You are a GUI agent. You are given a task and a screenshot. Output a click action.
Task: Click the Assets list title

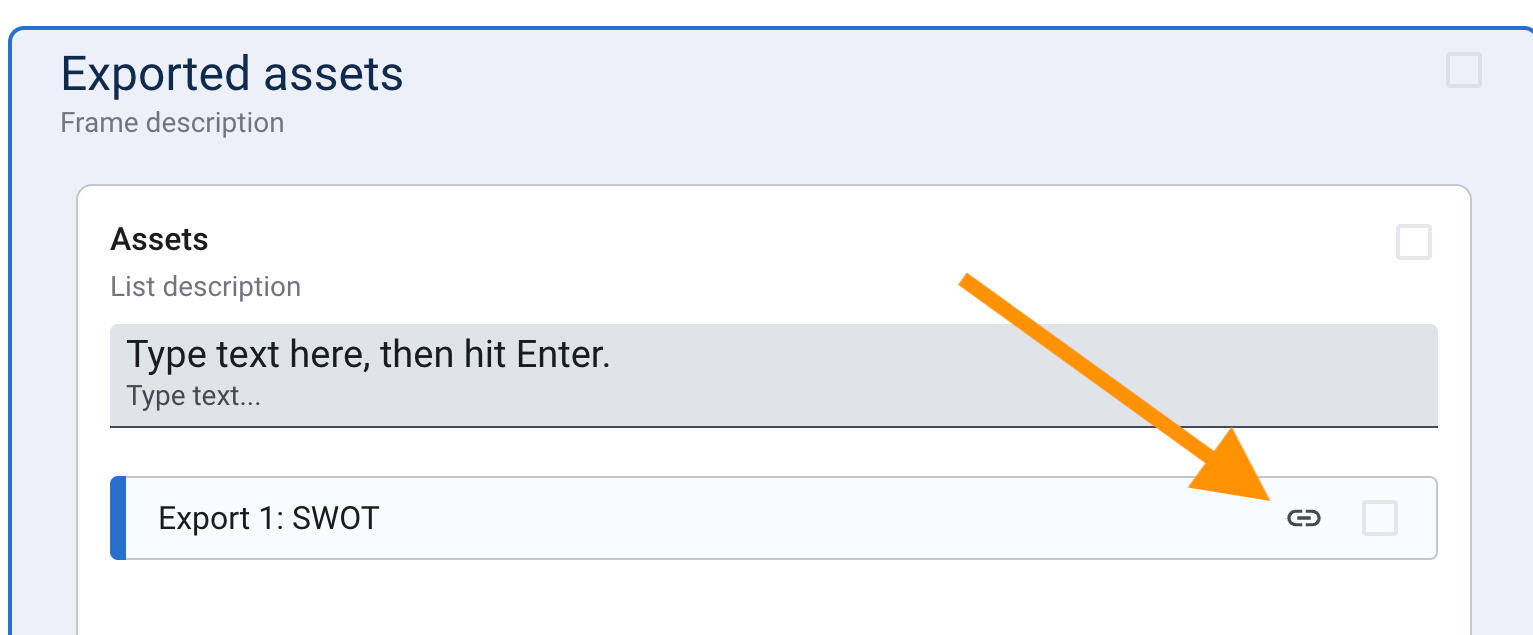click(x=159, y=240)
